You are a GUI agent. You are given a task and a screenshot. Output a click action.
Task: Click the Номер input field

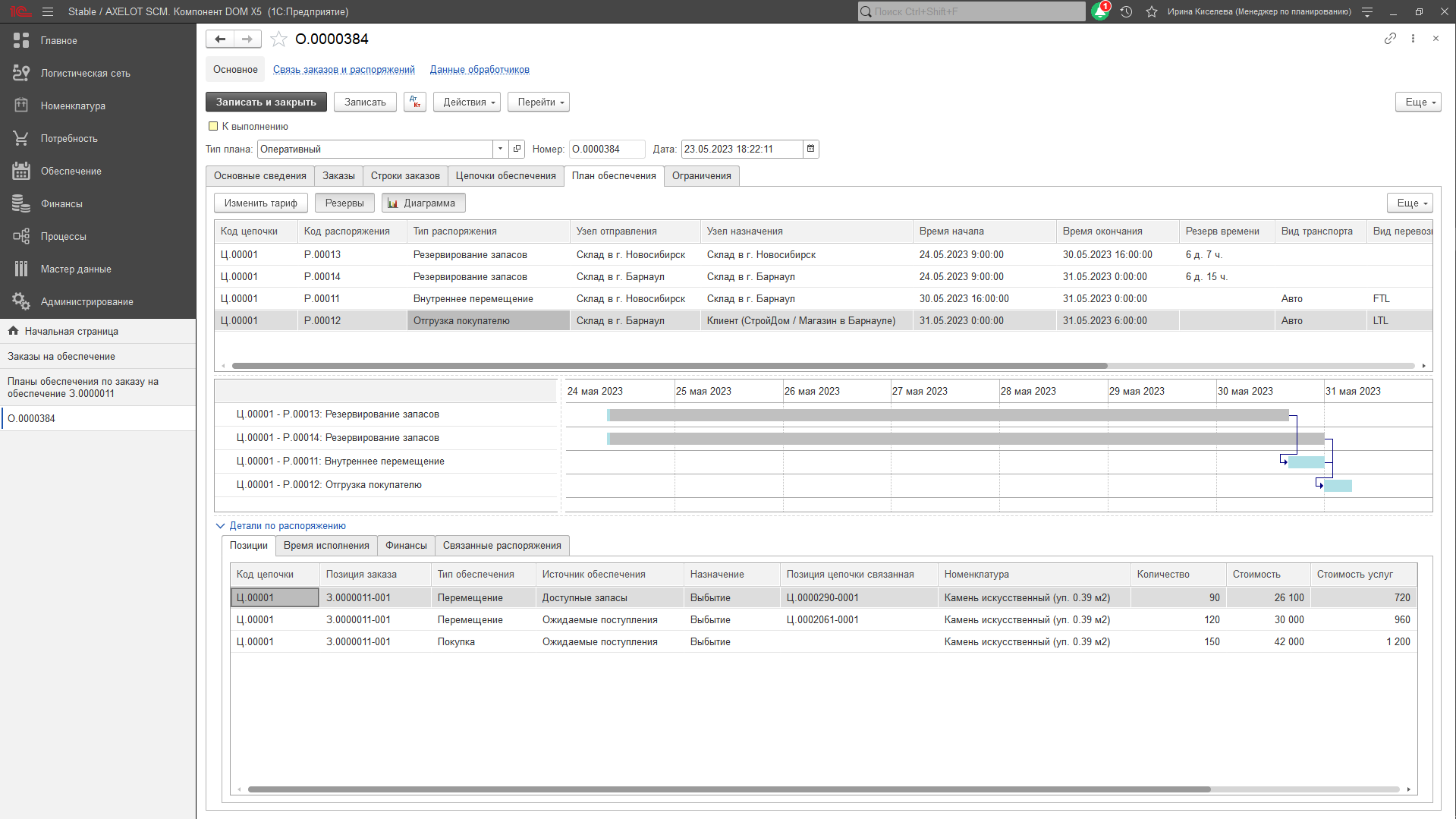[x=607, y=149]
